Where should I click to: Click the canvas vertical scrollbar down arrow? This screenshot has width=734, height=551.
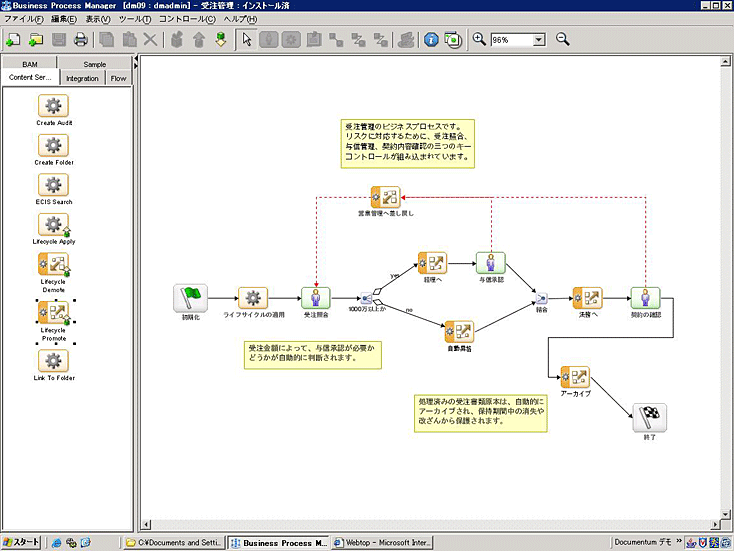[726, 512]
